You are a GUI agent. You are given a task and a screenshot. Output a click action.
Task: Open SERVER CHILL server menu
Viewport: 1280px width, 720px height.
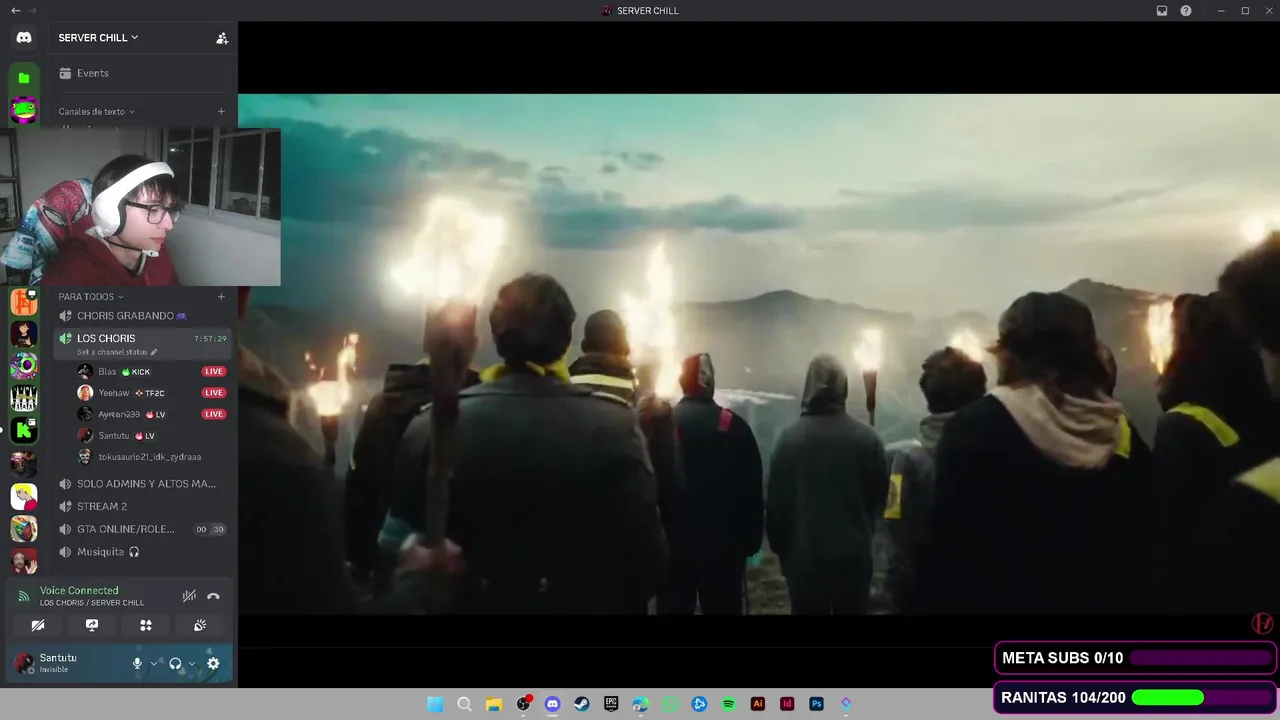tap(98, 38)
